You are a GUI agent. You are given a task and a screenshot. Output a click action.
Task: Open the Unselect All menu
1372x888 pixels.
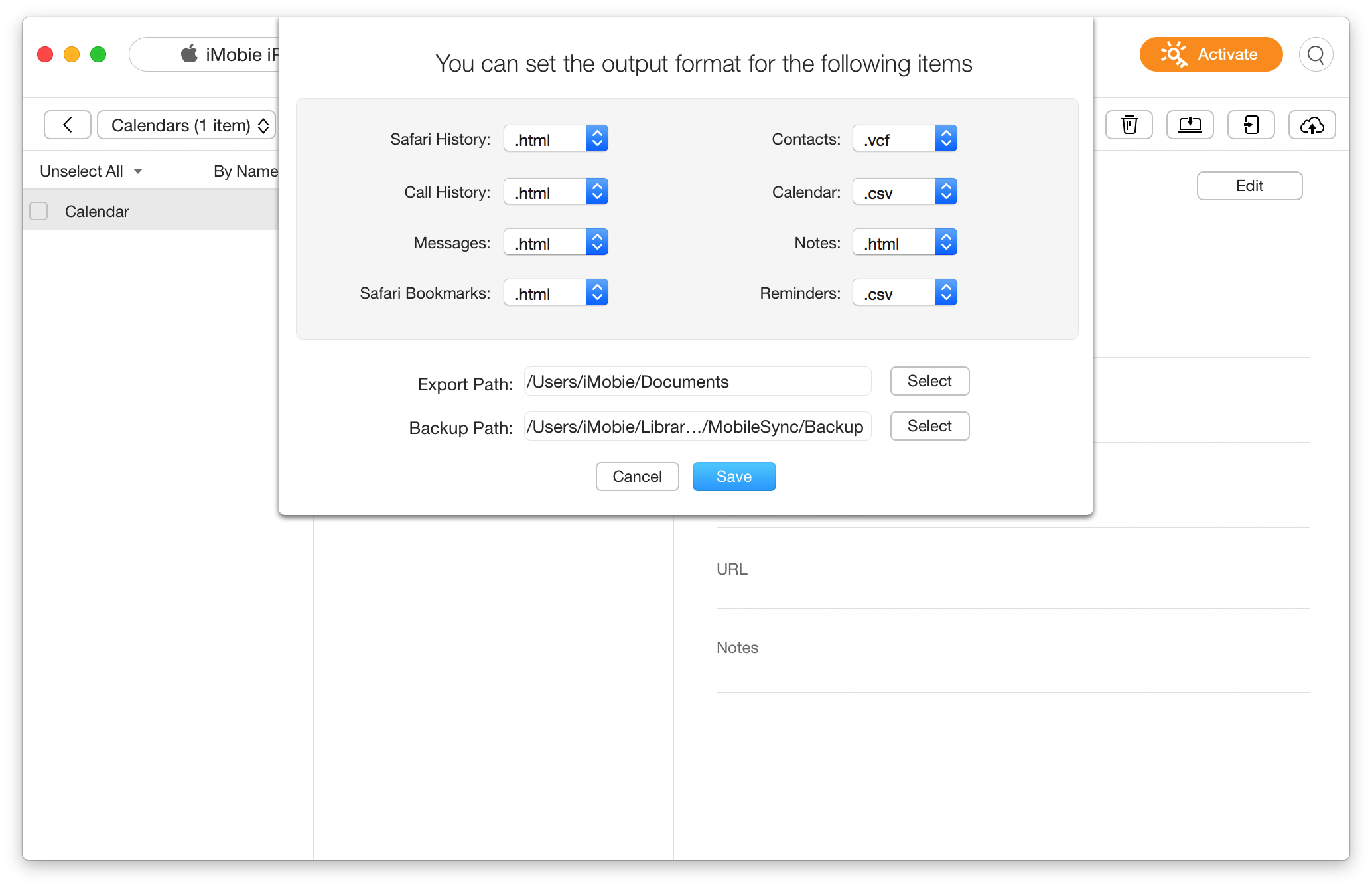(91, 171)
